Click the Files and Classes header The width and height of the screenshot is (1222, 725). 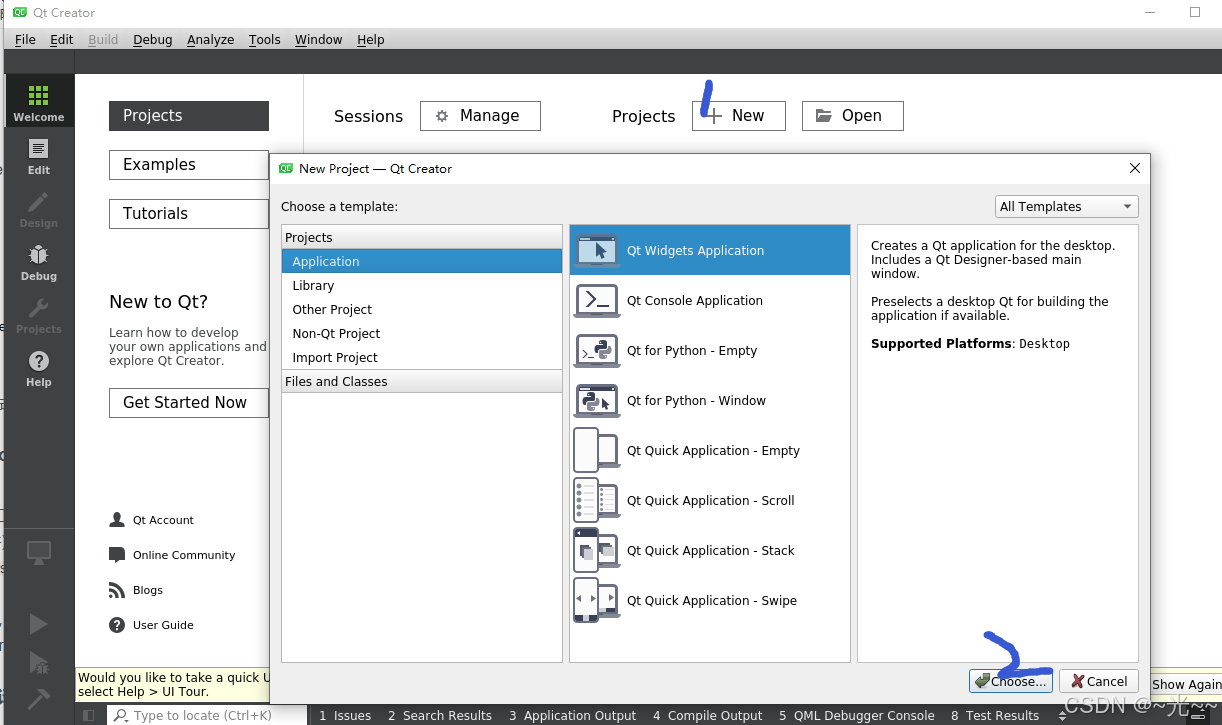(x=422, y=381)
